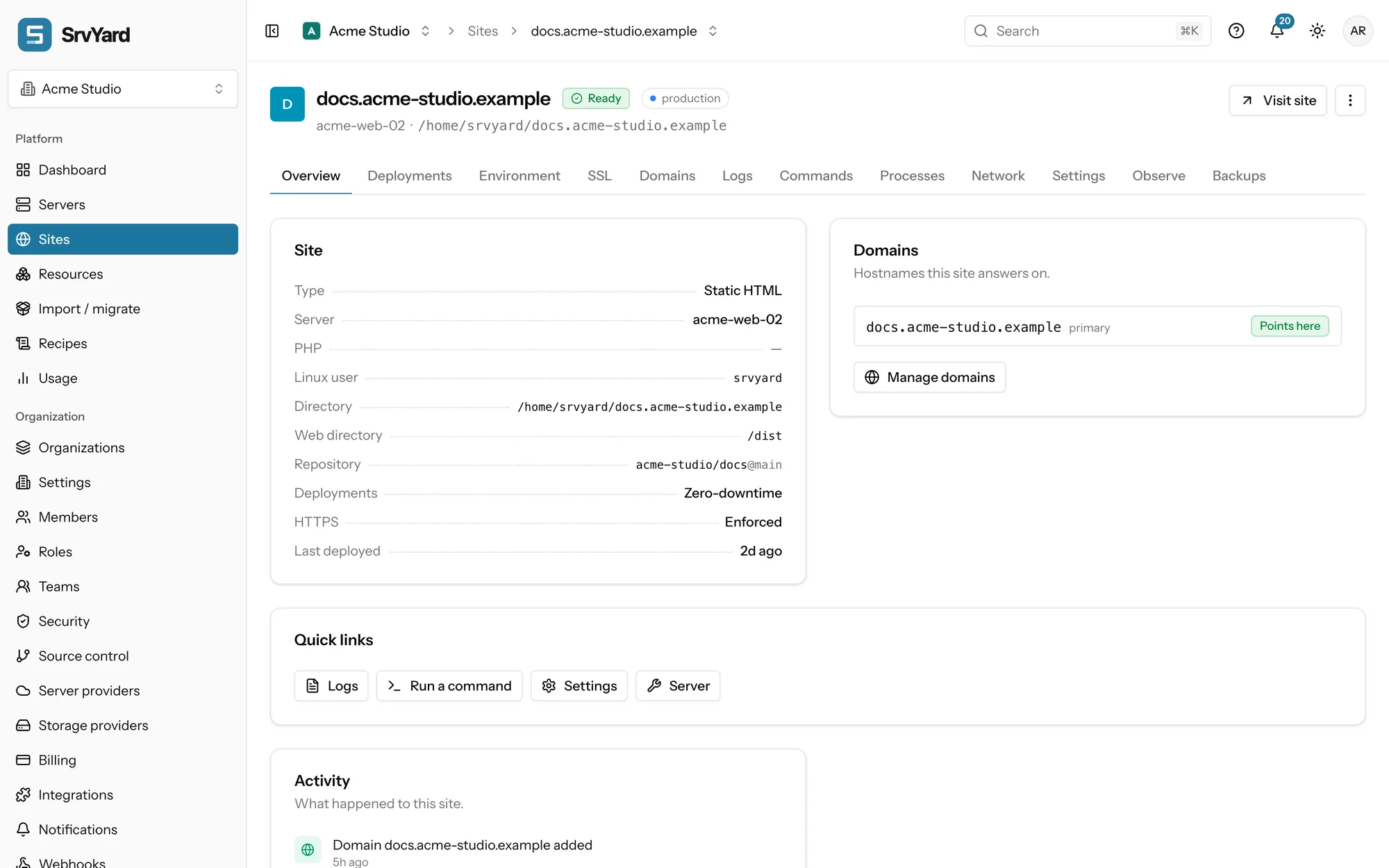The height and width of the screenshot is (868, 1389).
Task: Click the SrvYard logo
Action: [x=74, y=34]
